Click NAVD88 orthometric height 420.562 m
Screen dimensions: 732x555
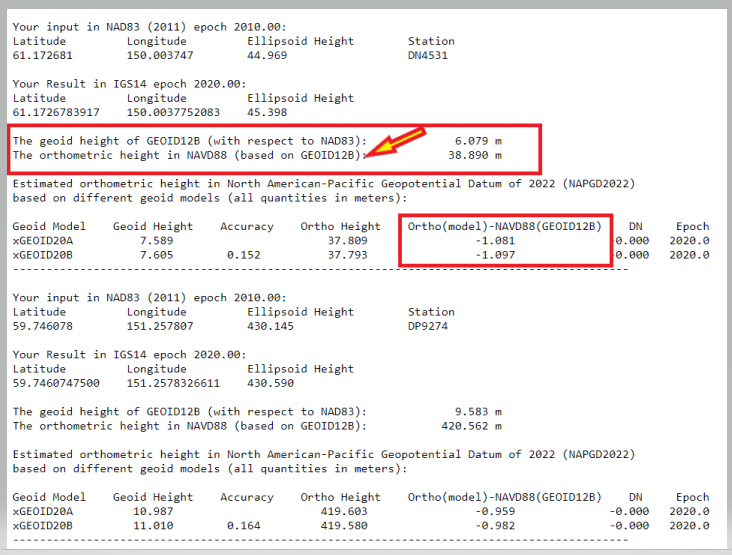click(470, 425)
